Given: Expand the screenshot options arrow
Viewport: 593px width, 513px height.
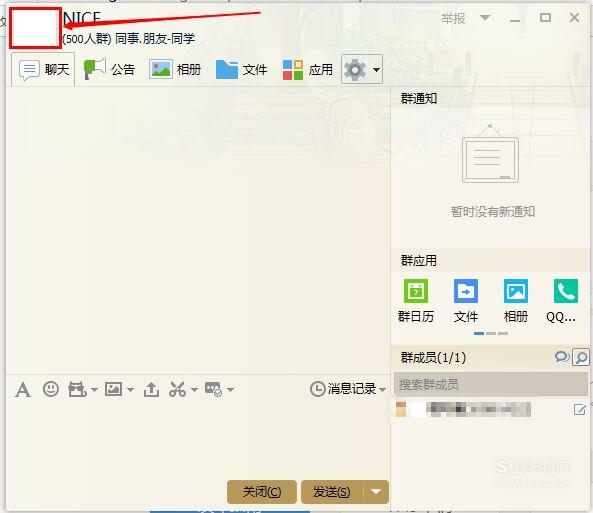Looking at the screenshot, I should [194, 389].
